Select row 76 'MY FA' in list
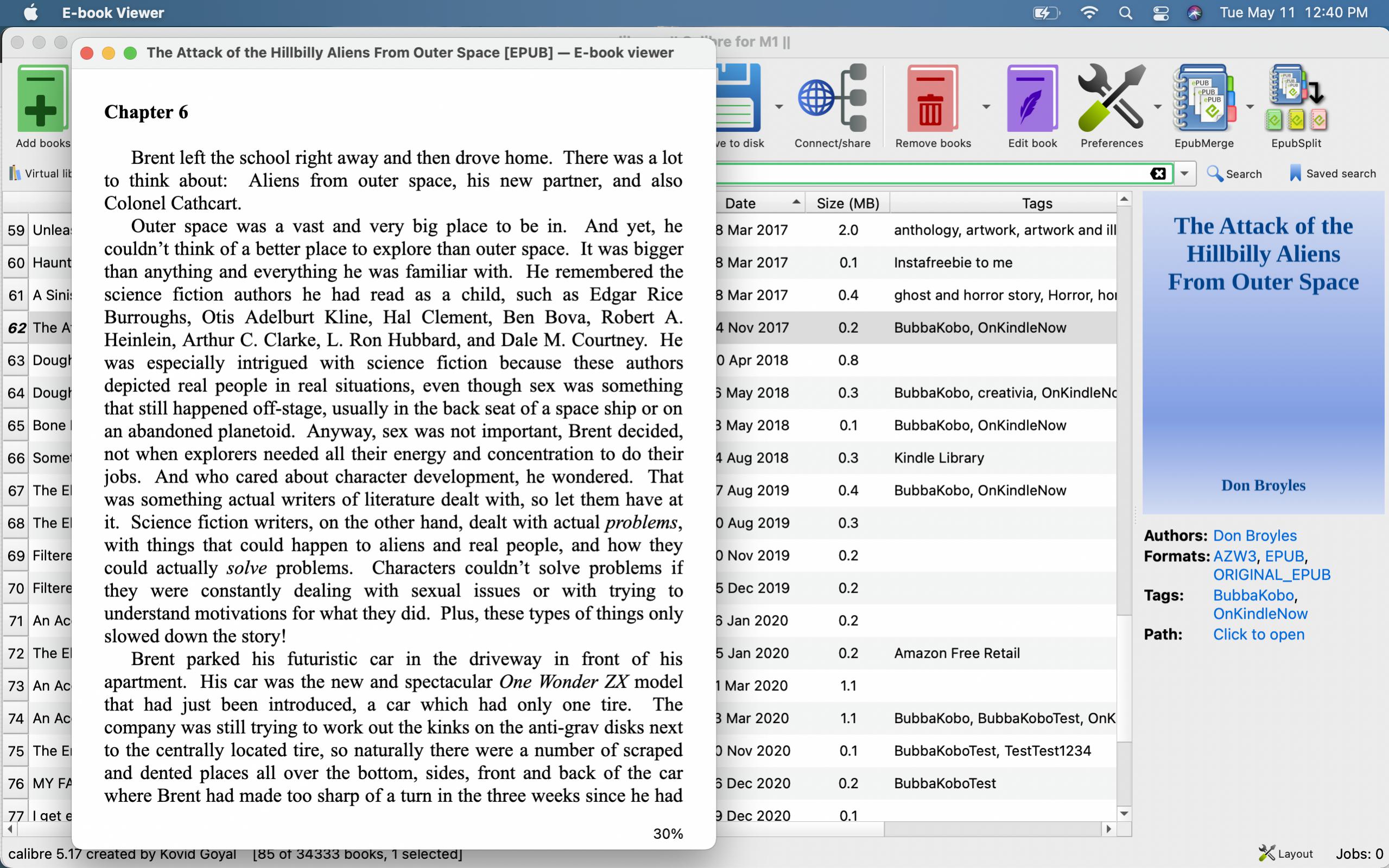1389x868 pixels. (x=38, y=783)
